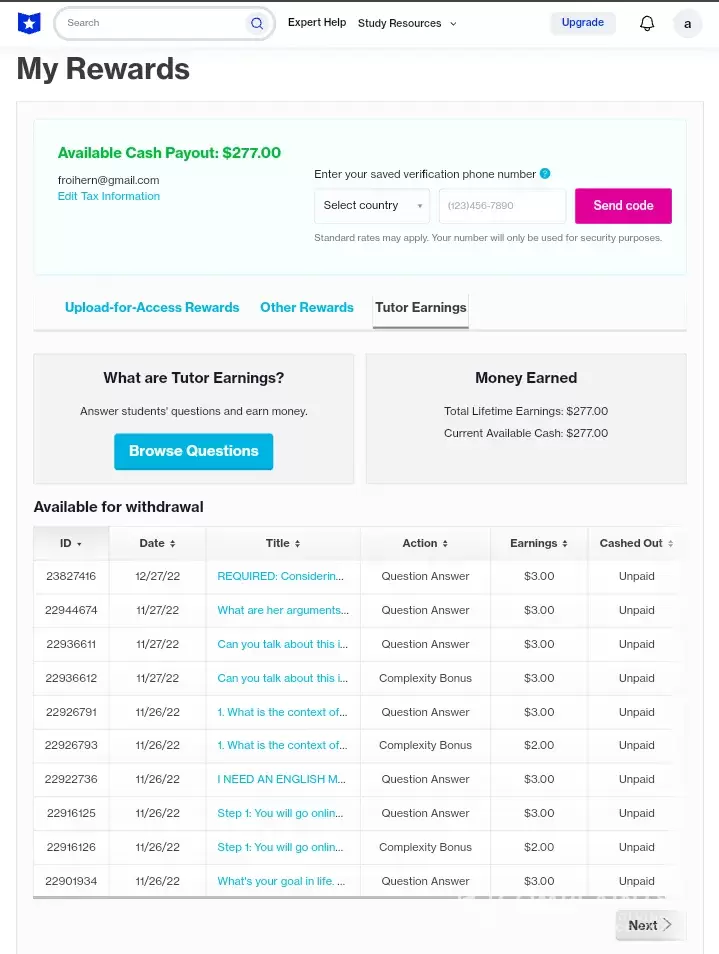Viewport: 719px width, 954px height.
Task: Open the Edit Tax Information link
Action: 109,196
